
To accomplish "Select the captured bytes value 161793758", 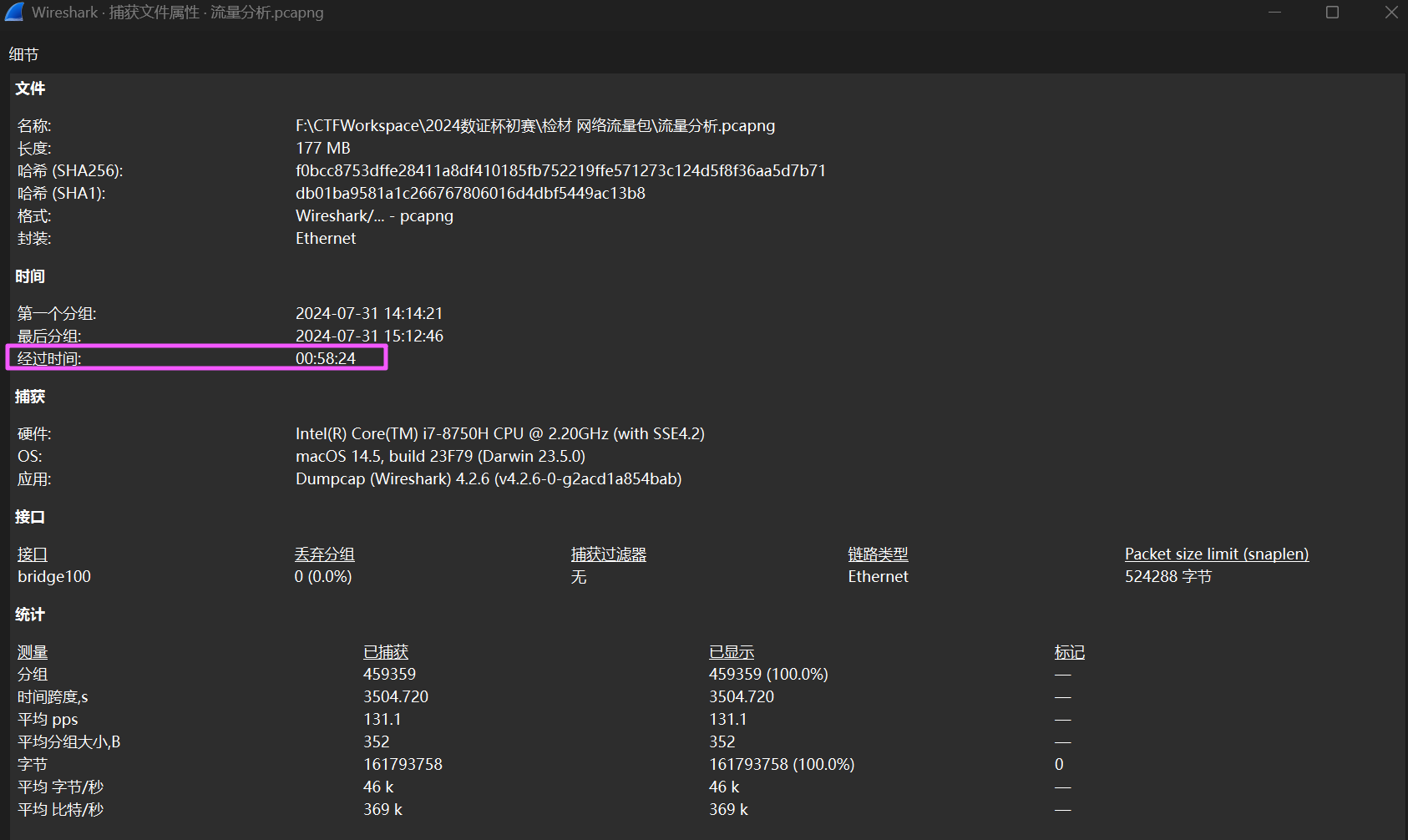I will point(403,764).
